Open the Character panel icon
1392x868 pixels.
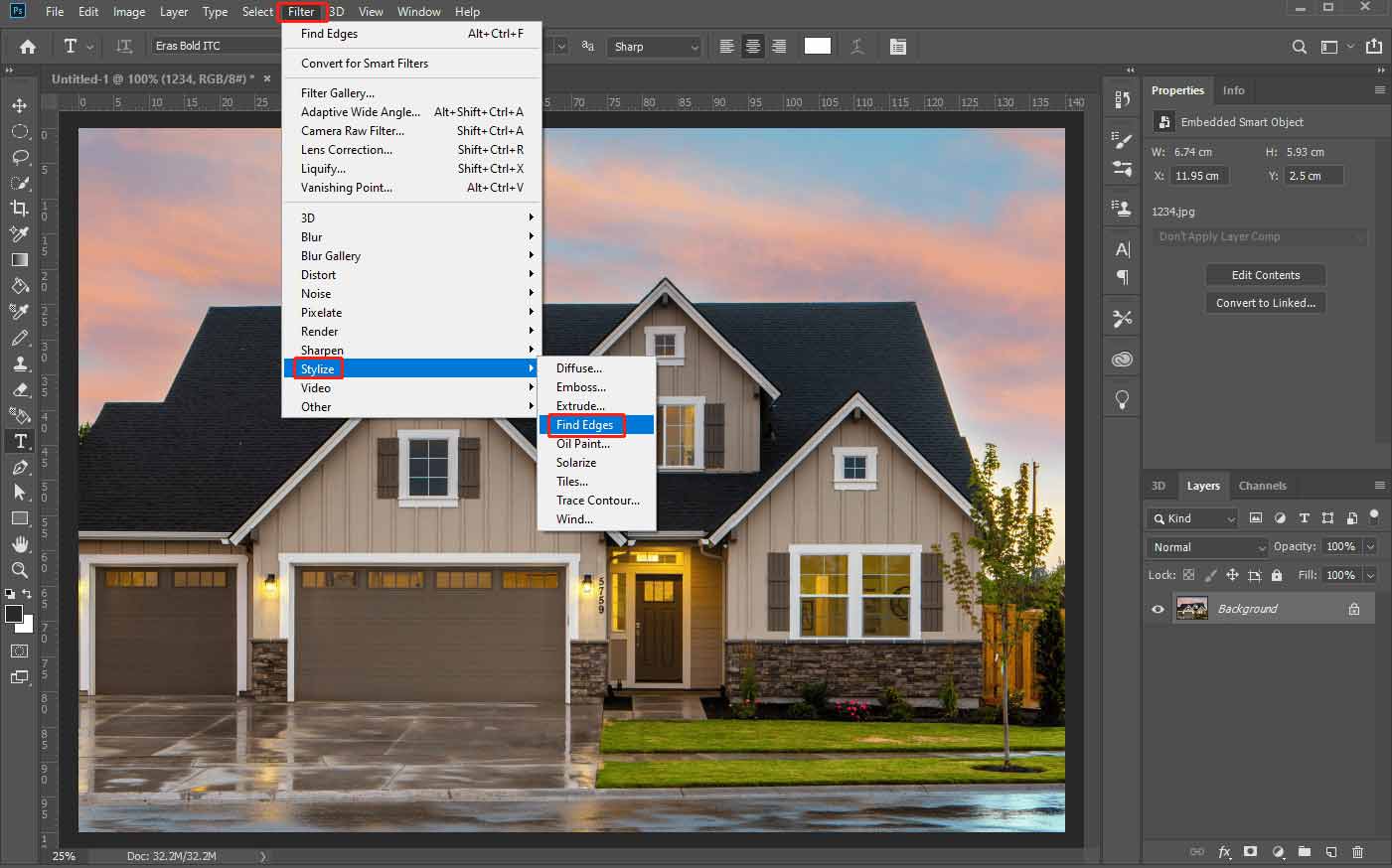click(x=1121, y=249)
